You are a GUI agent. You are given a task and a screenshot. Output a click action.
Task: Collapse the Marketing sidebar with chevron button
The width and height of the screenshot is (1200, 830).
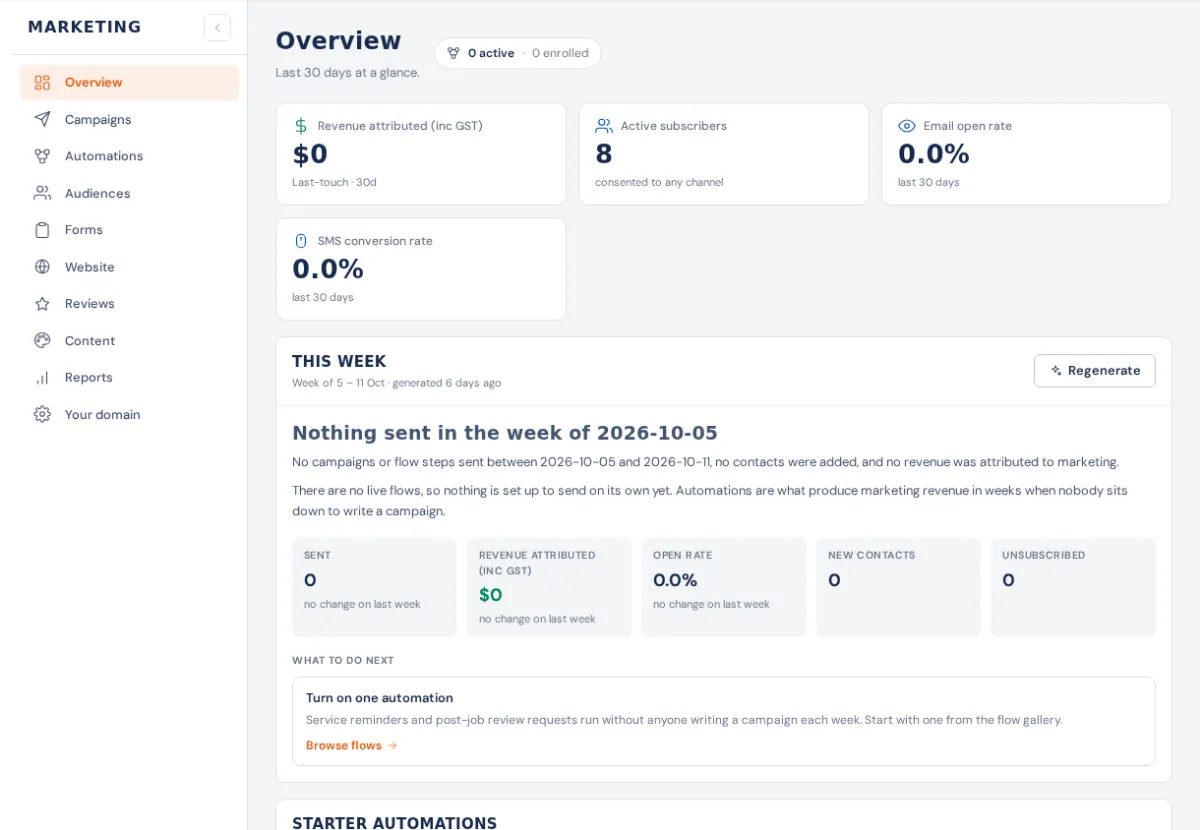click(217, 28)
